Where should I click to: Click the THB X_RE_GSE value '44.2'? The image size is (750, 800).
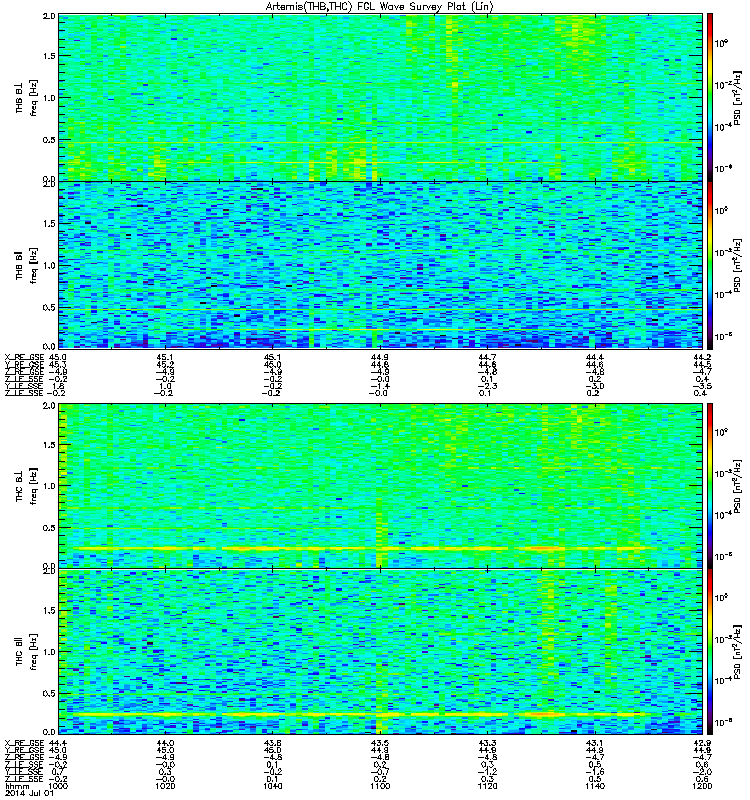702,357
